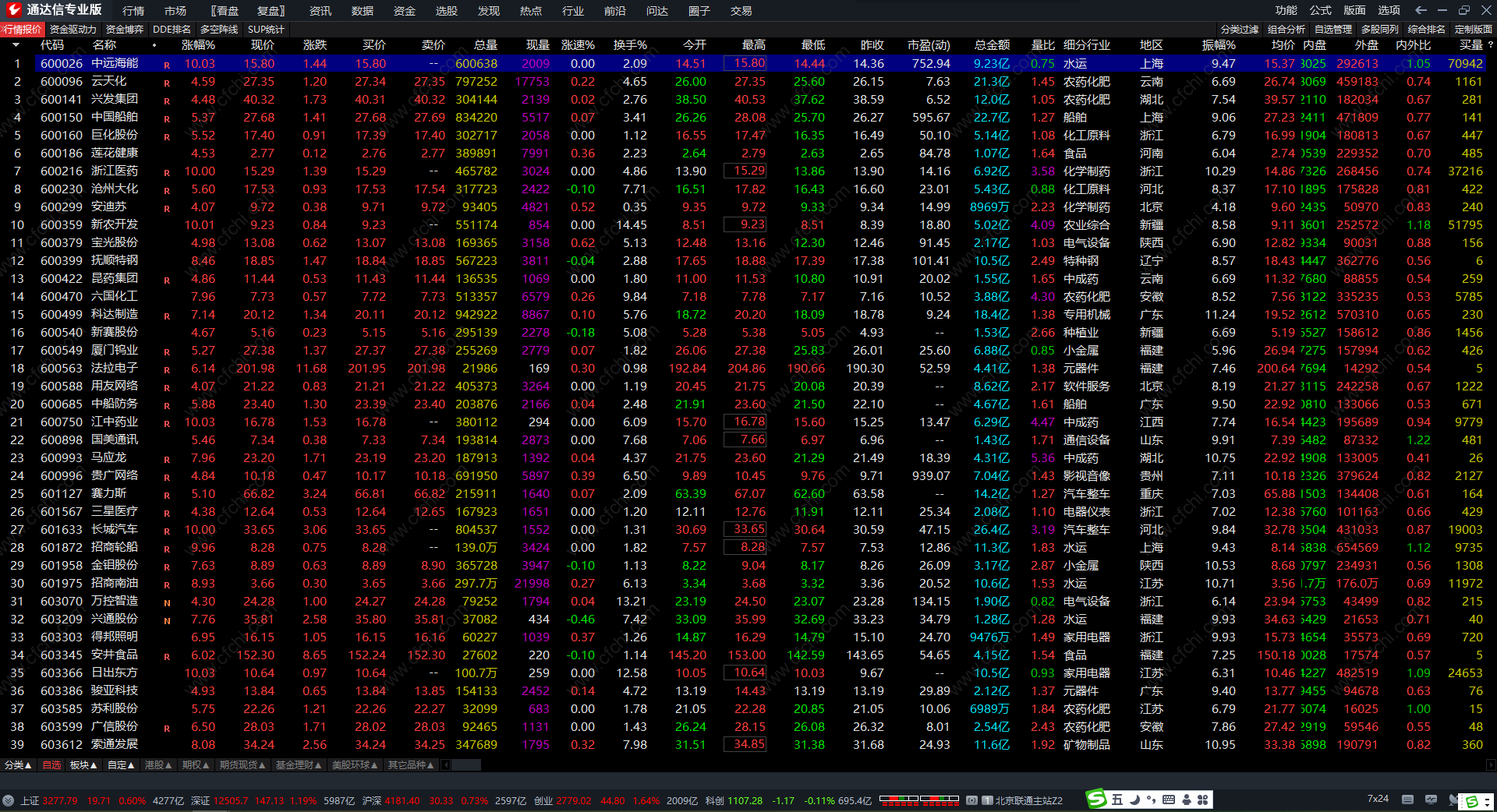Toggle Sogou punctuation mode icon
1497x812 pixels.
(x=1151, y=800)
